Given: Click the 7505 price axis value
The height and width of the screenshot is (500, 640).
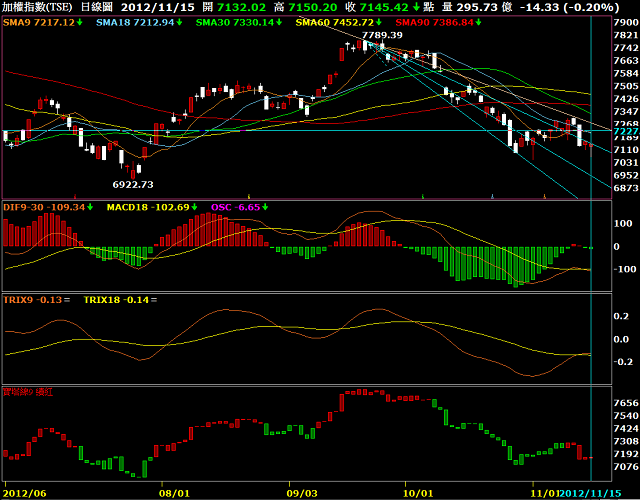Looking at the screenshot, I should coord(626,86).
